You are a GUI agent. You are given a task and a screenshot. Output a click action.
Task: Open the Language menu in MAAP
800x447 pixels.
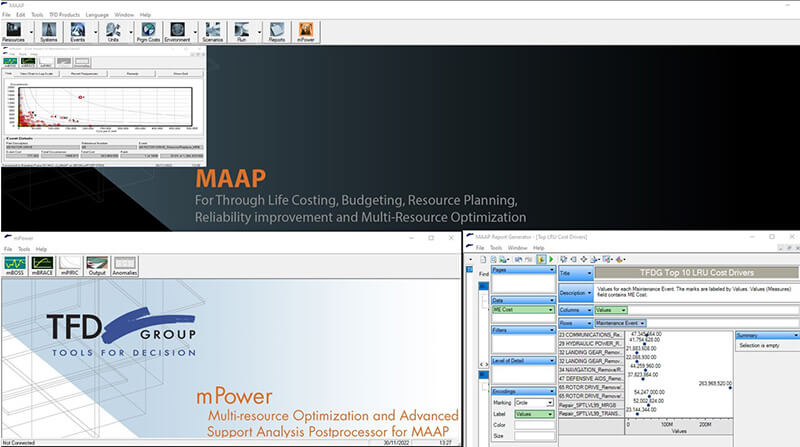(97, 15)
